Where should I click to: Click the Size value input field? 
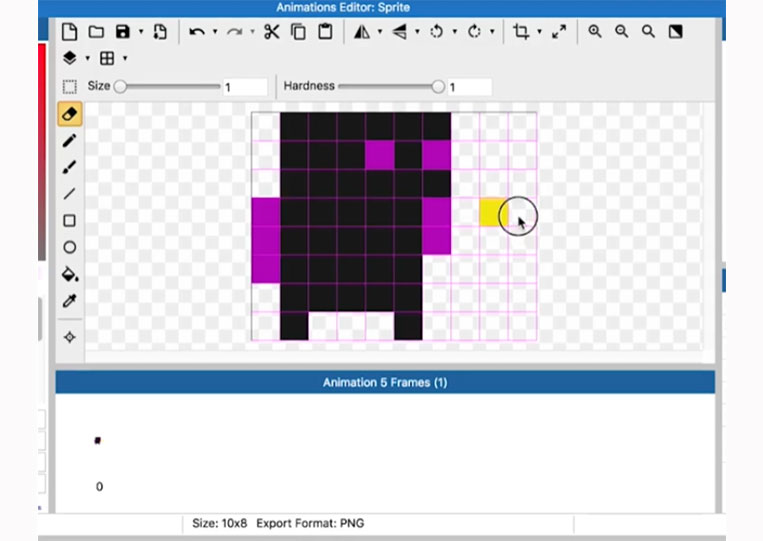(x=245, y=88)
